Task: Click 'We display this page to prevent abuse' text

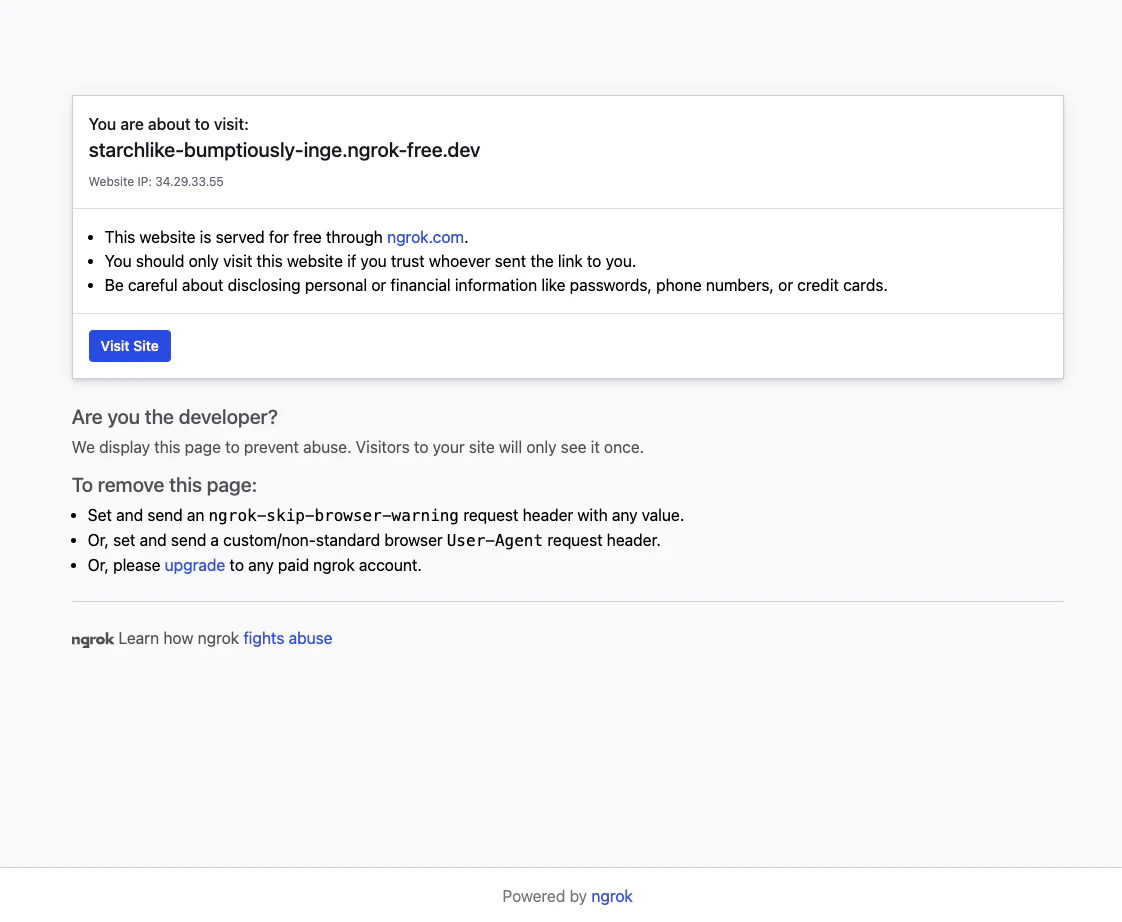Action: coord(358,447)
